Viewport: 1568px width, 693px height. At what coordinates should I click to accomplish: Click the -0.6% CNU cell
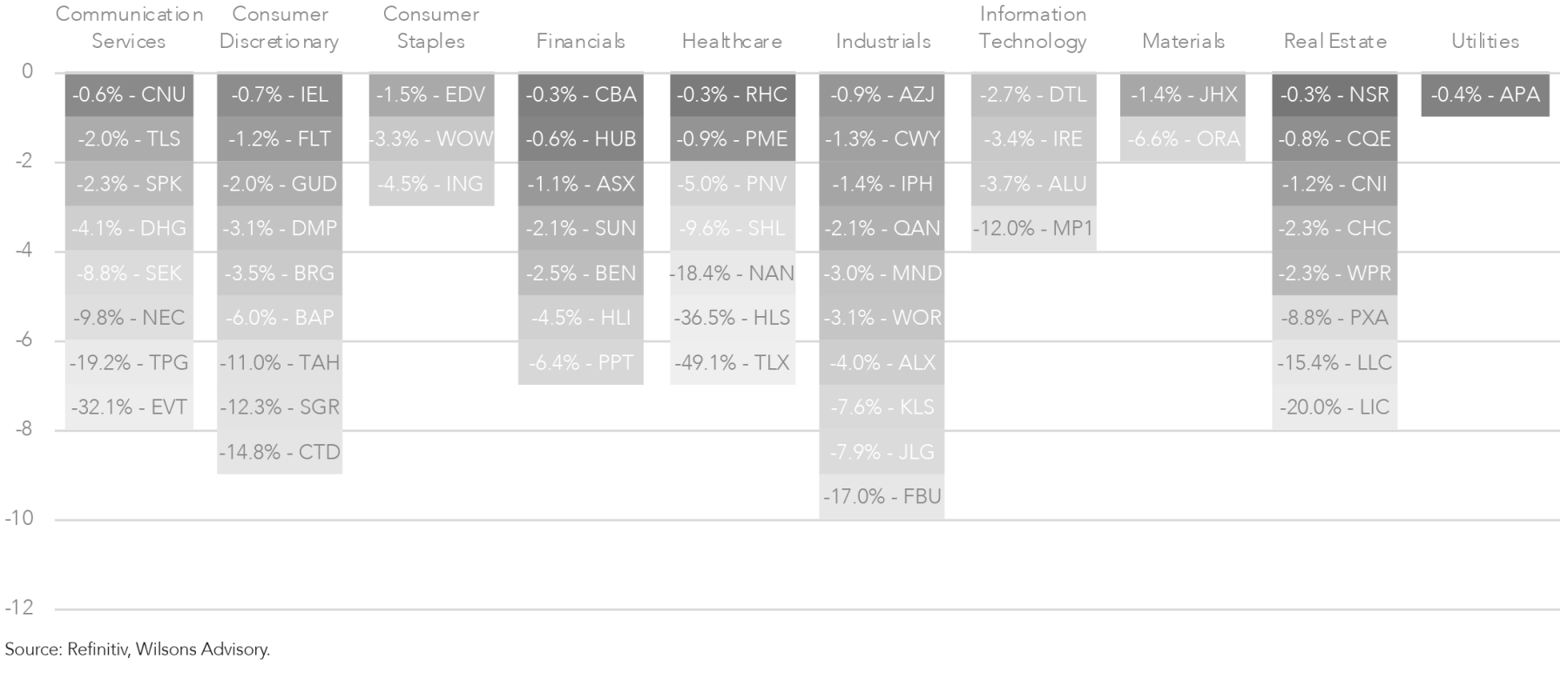129,95
